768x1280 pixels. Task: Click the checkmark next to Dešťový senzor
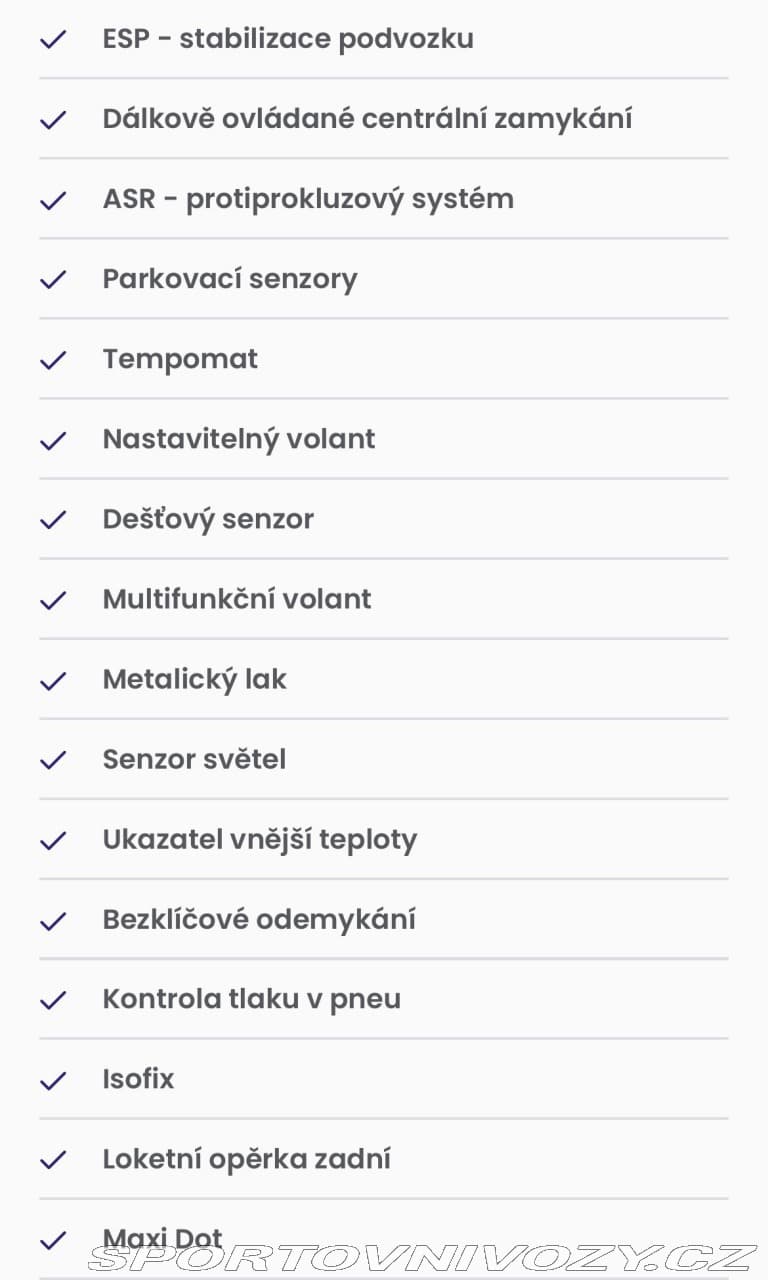(53, 520)
